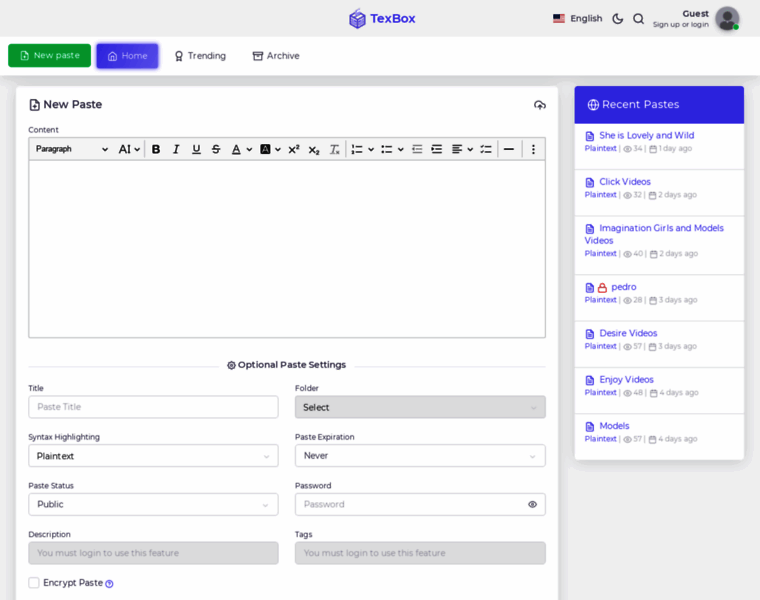Open Imagination Girls and Models Videos paste
760x600 pixels.
[654, 234]
